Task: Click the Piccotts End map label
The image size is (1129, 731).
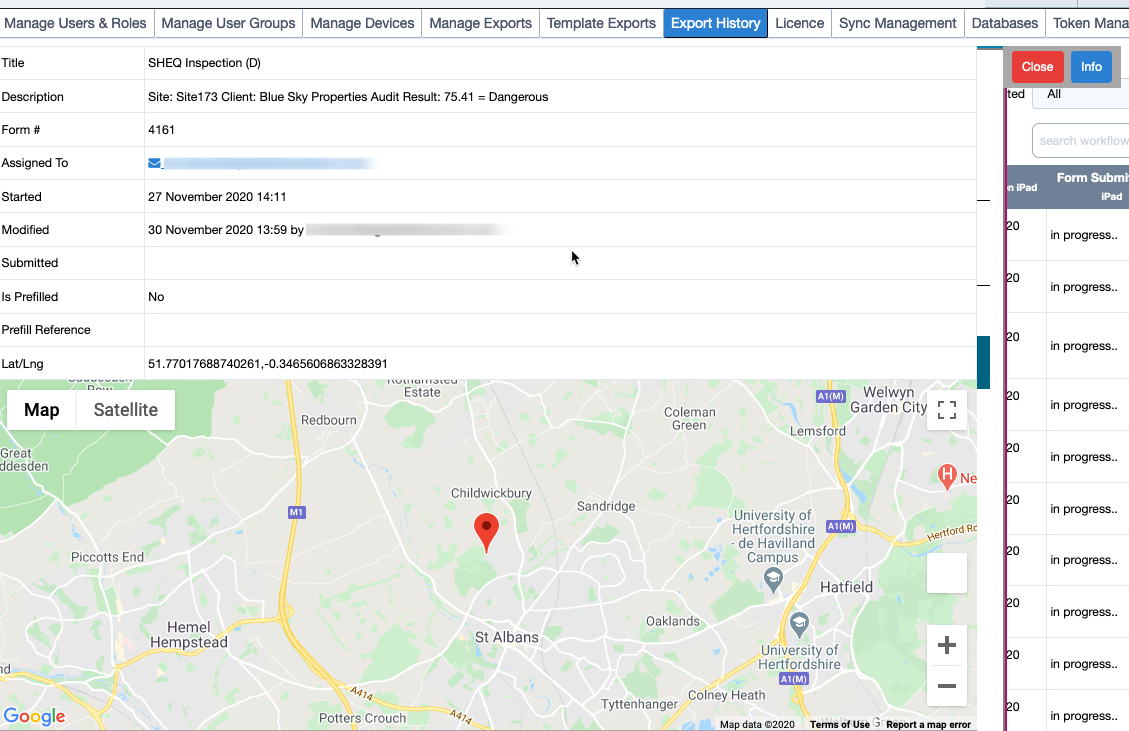Action: pyautogui.click(x=107, y=557)
